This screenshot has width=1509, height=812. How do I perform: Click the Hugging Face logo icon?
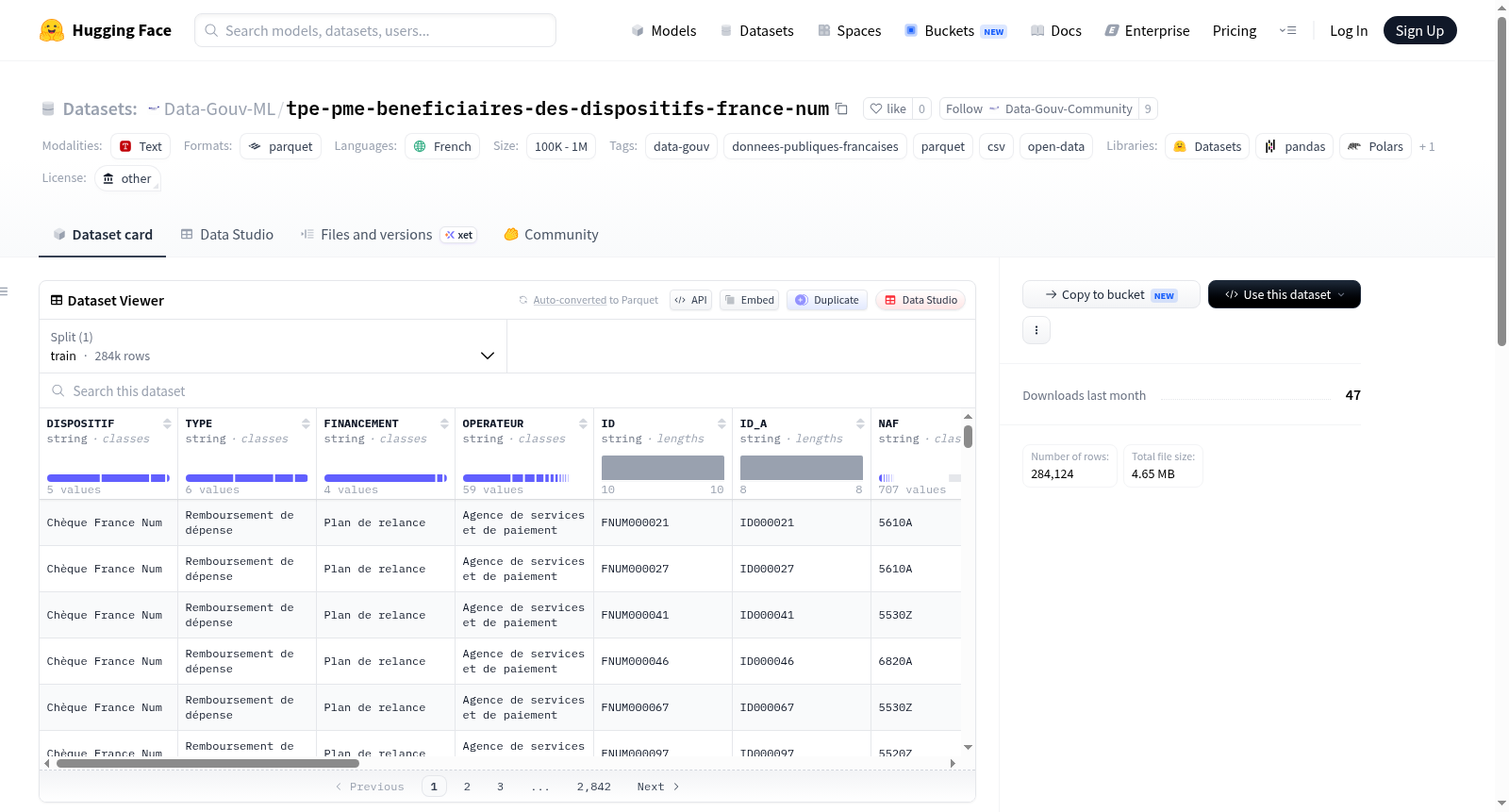coord(52,30)
